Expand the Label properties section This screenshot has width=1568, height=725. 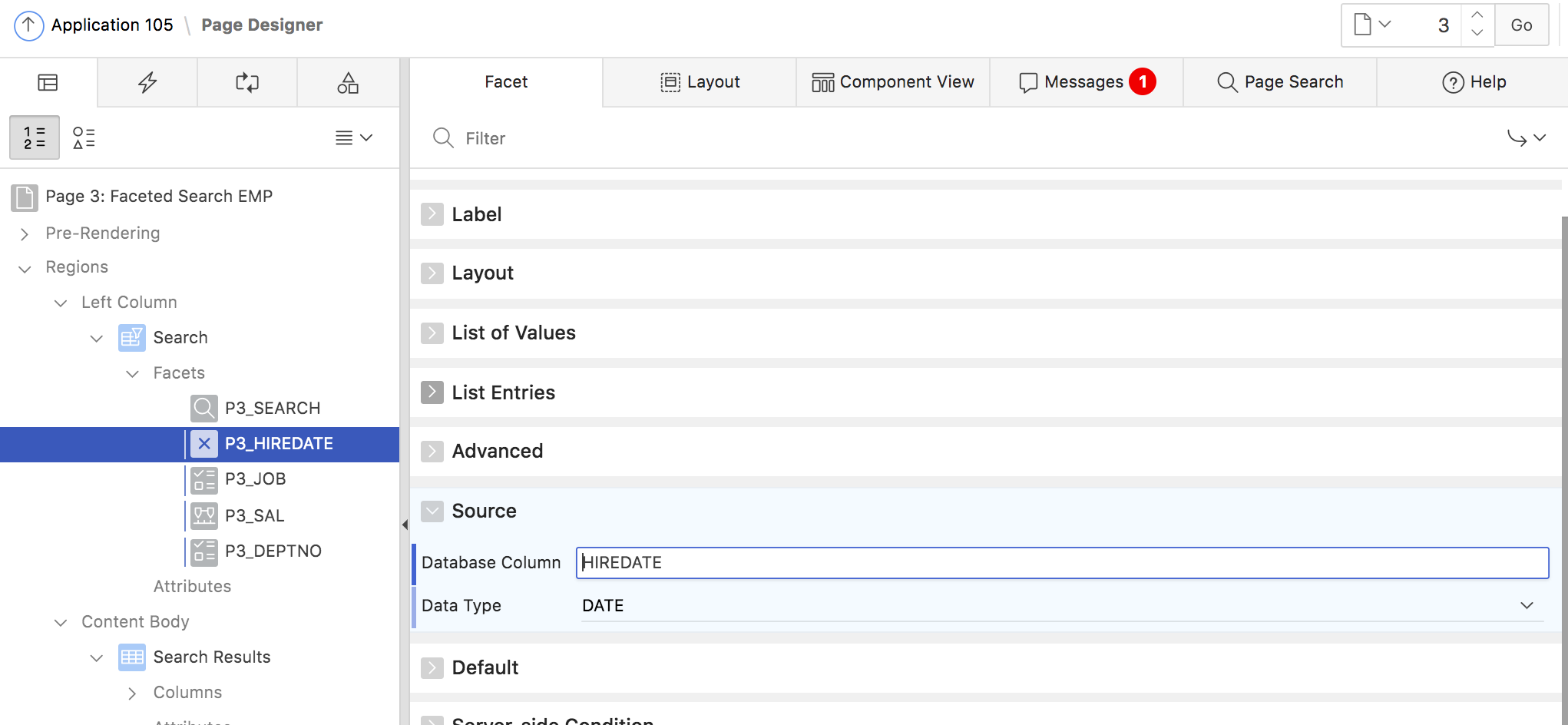click(432, 214)
